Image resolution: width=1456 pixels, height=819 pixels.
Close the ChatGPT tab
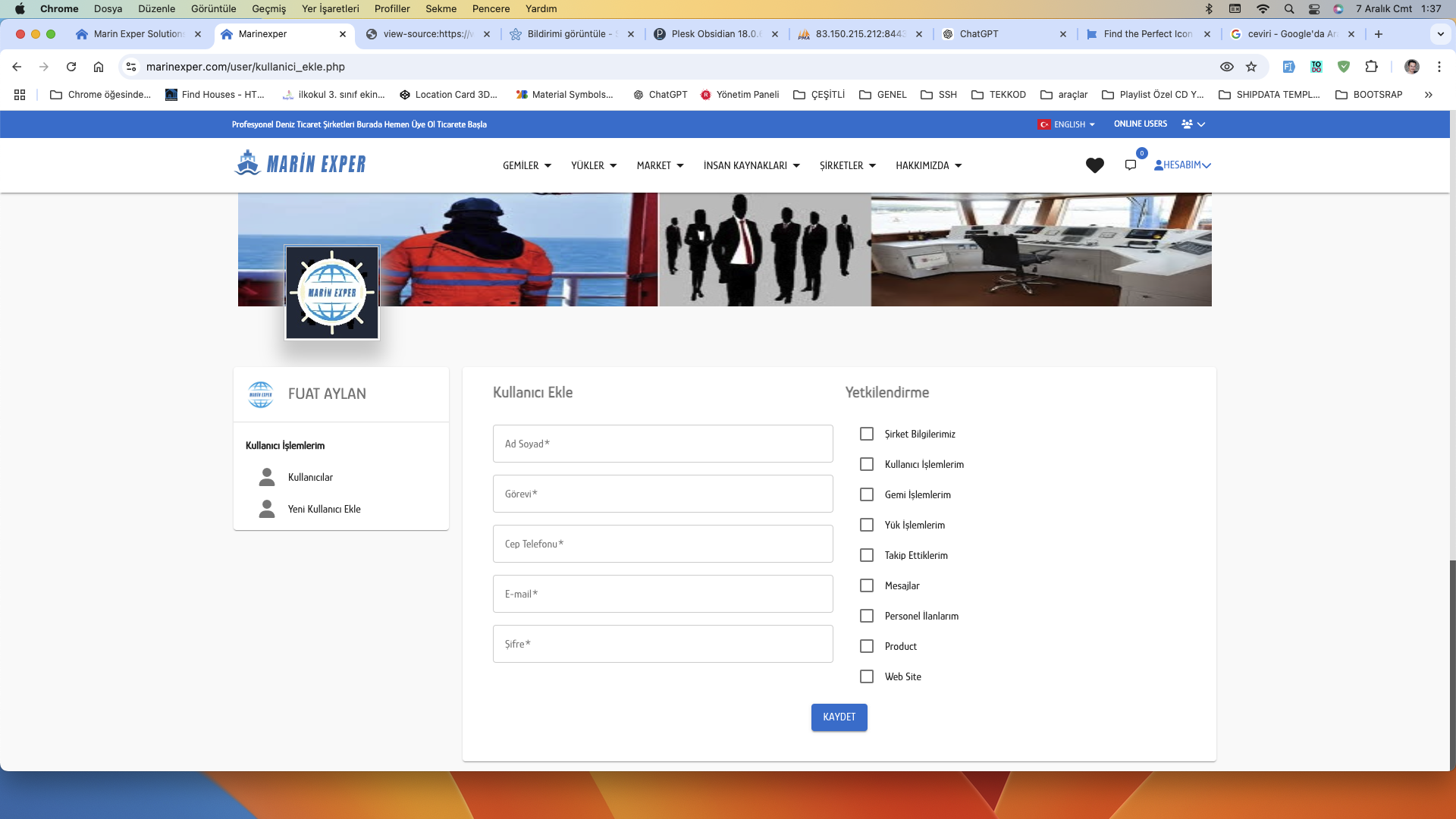click(x=1062, y=34)
